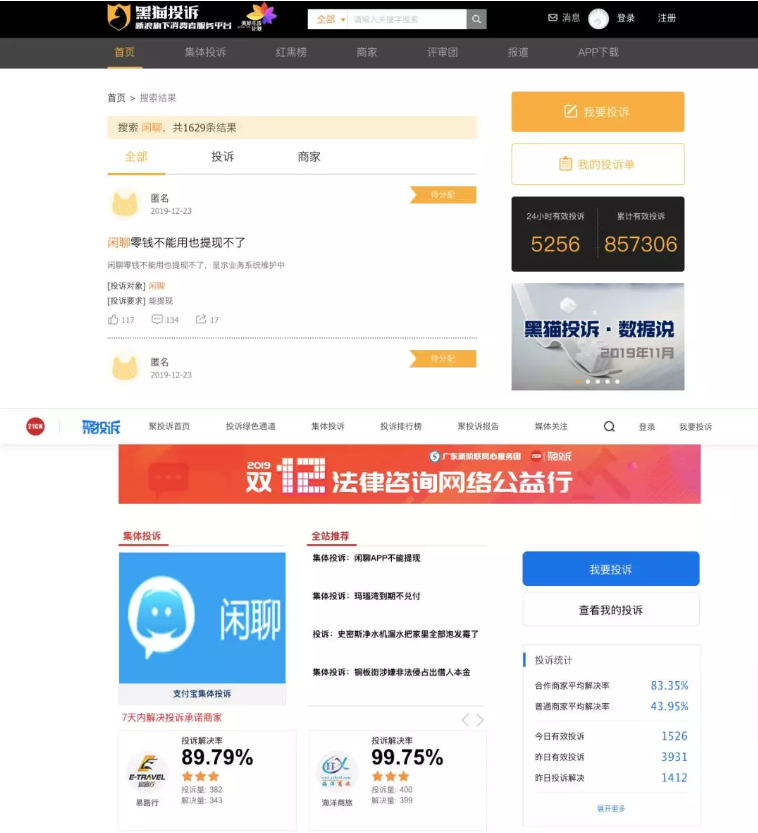Click first complaint's 待分配 status tag

443,195
